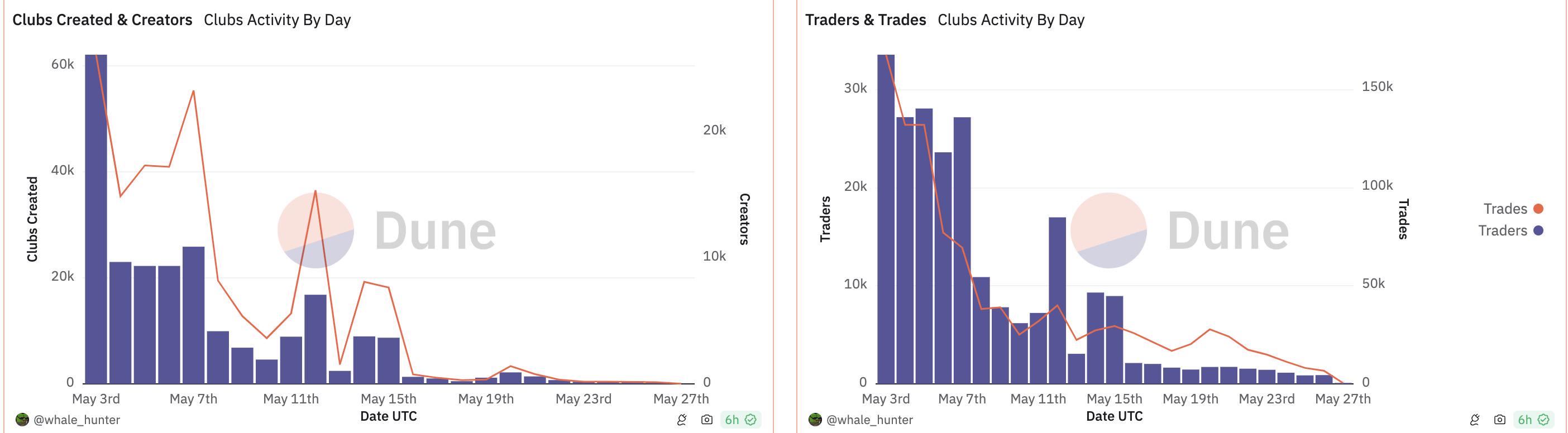The height and width of the screenshot is (433, 1568).
Task: Click the plug icon under Traders & Trades chart
Action: [x=1475, y=420]
